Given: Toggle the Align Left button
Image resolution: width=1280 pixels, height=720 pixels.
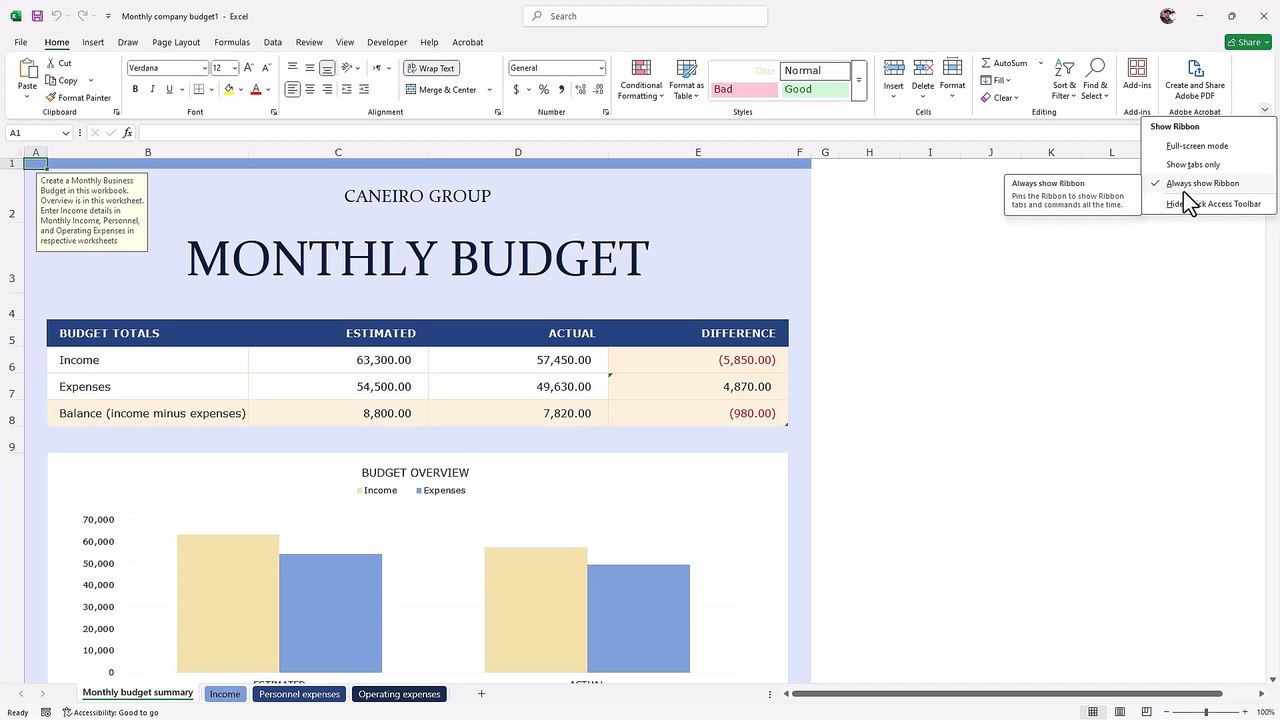Looking at the screenshot, I should coord(292,89).
